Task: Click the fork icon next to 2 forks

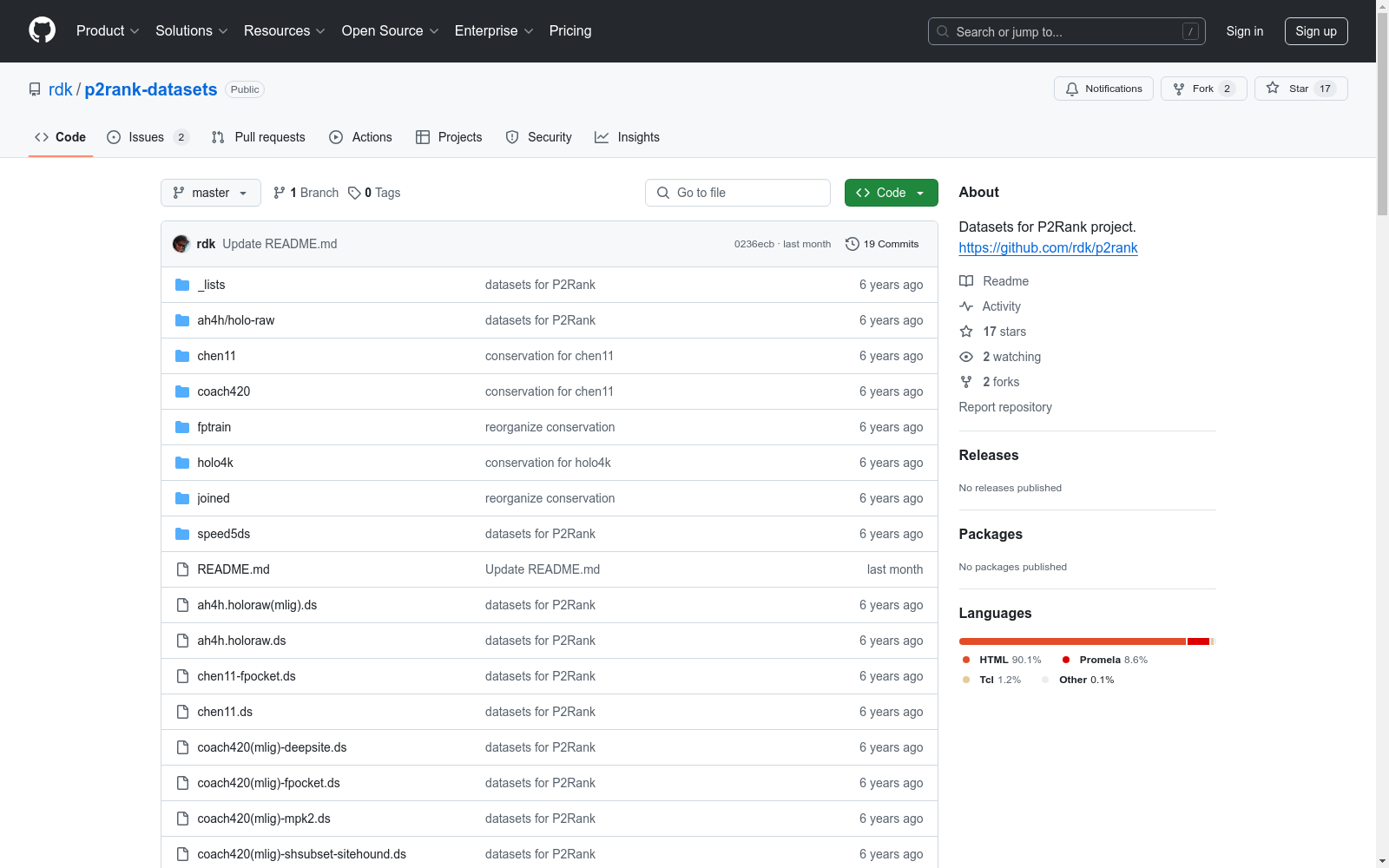Action: point(966,382)
